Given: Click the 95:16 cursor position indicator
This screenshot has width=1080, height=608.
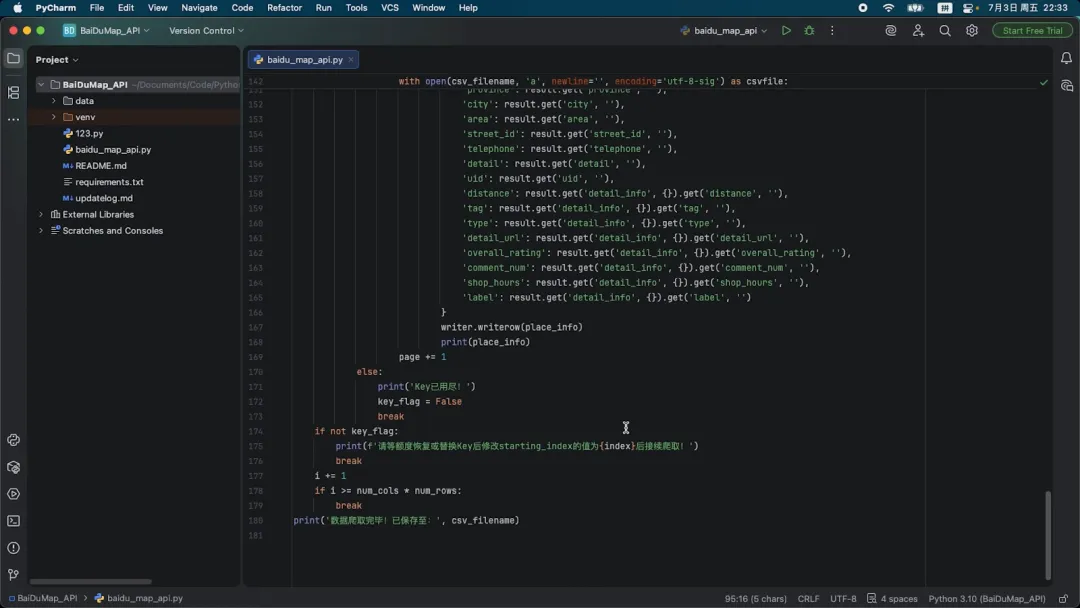Looking at the screenshot, I should click(755, 598).
